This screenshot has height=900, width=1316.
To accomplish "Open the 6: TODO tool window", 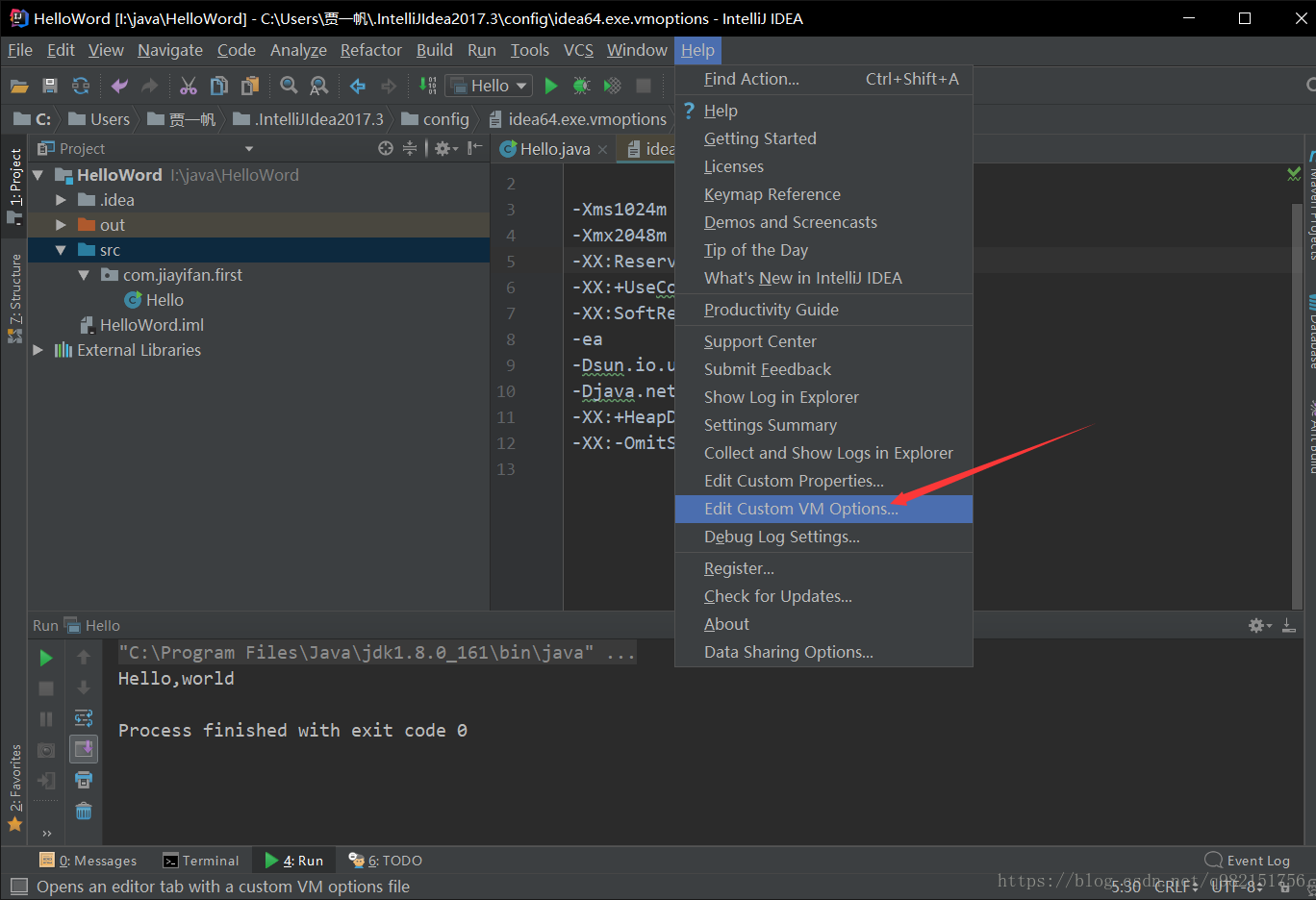I will tap(386, 861).
